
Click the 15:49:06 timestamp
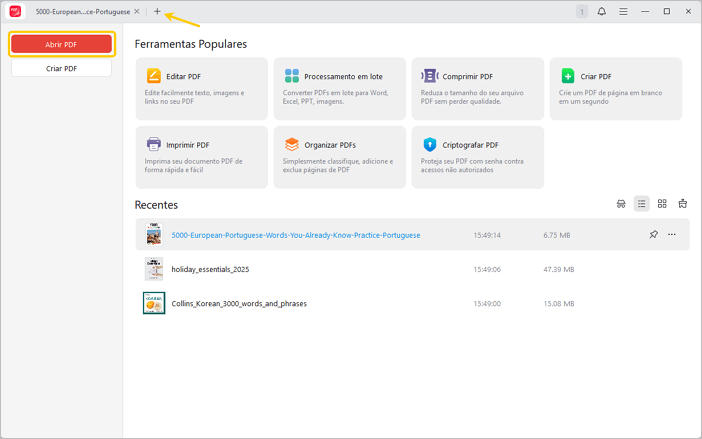tap(487, 269)
